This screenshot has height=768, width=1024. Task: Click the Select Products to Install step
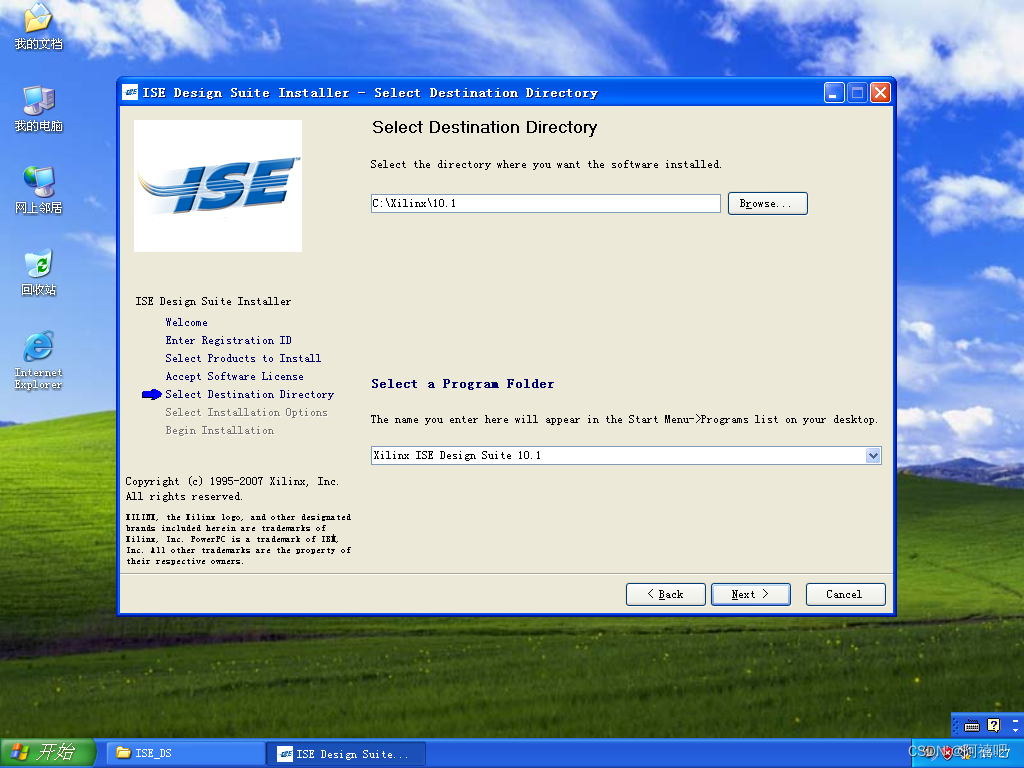click(243, 358)
